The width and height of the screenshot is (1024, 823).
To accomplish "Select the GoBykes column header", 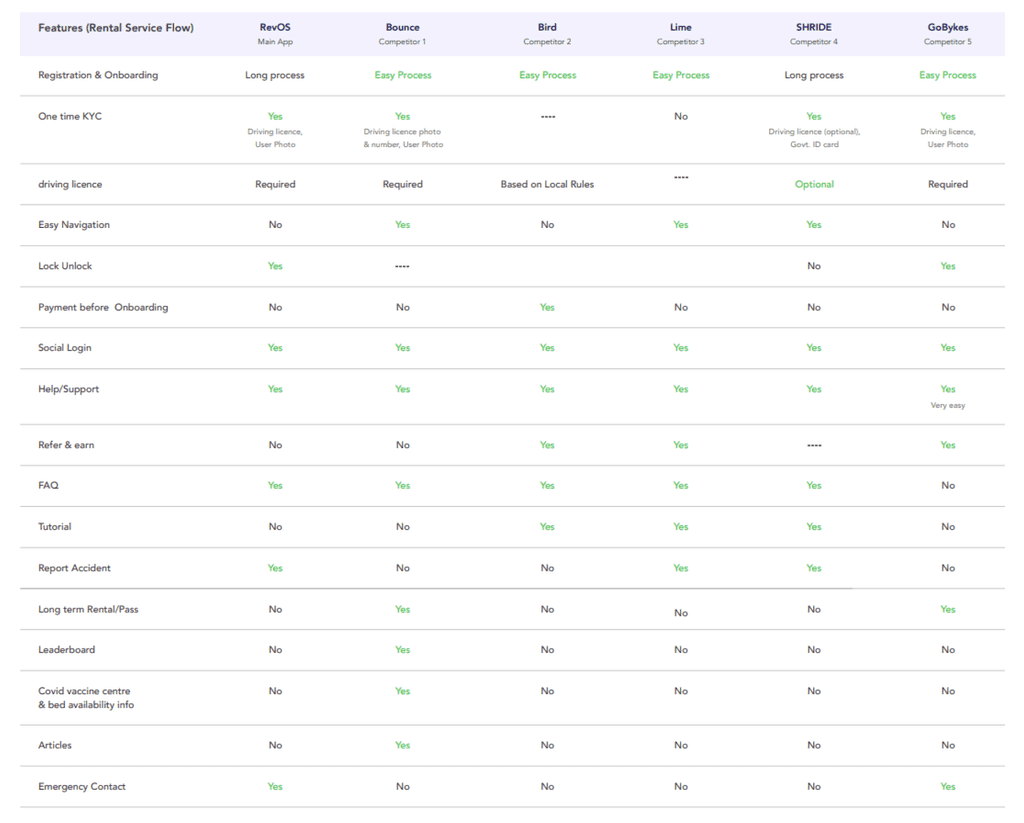I will 948,27.
